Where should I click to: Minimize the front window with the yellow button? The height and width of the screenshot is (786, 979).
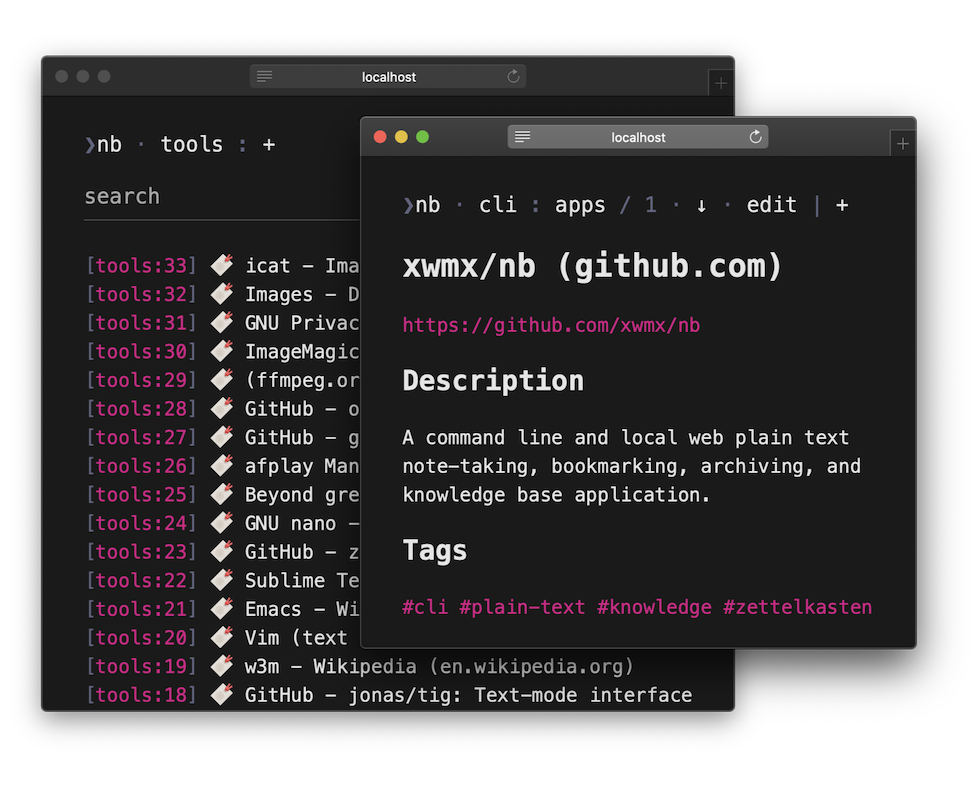(401, 137)
